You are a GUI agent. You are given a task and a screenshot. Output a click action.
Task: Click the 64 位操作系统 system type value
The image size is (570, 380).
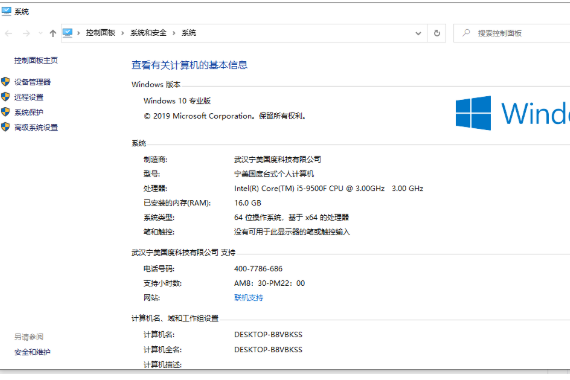click(x=292, y=217)
